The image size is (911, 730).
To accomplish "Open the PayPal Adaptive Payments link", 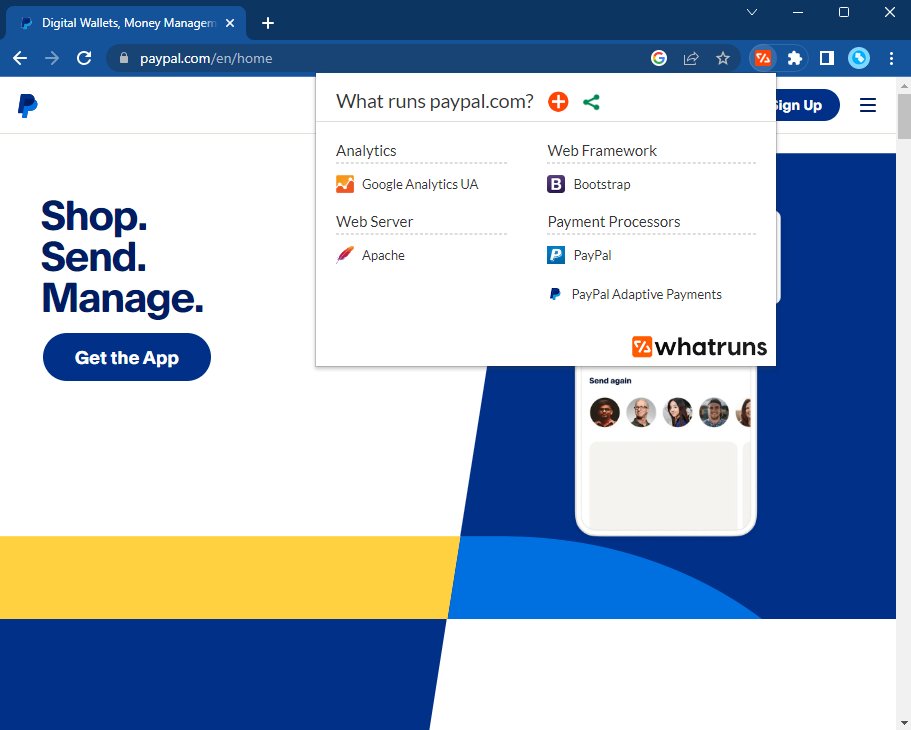I will pos(647,294).
